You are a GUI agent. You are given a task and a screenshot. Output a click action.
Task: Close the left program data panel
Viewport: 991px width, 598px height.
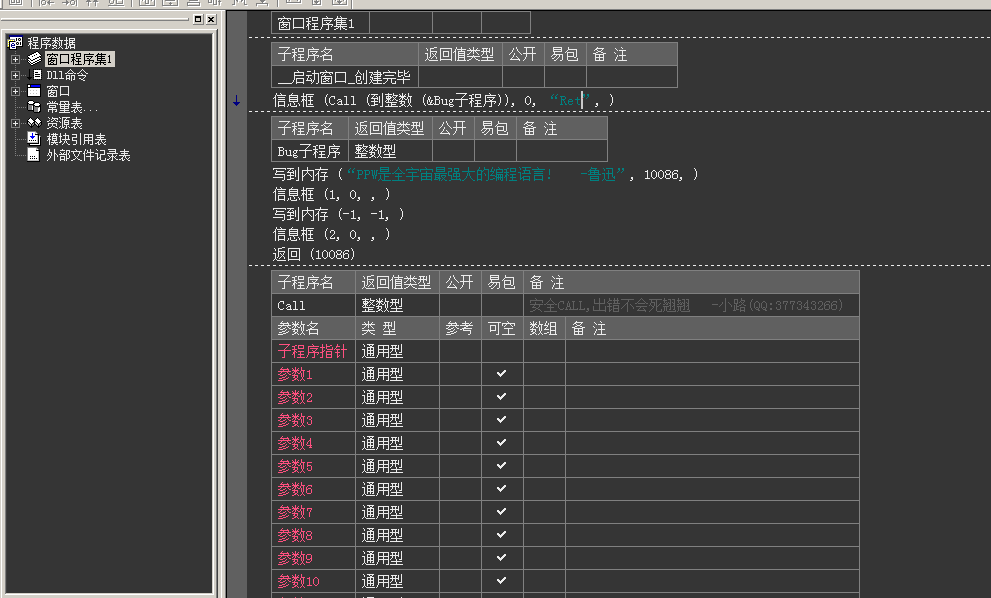[210, 19]
